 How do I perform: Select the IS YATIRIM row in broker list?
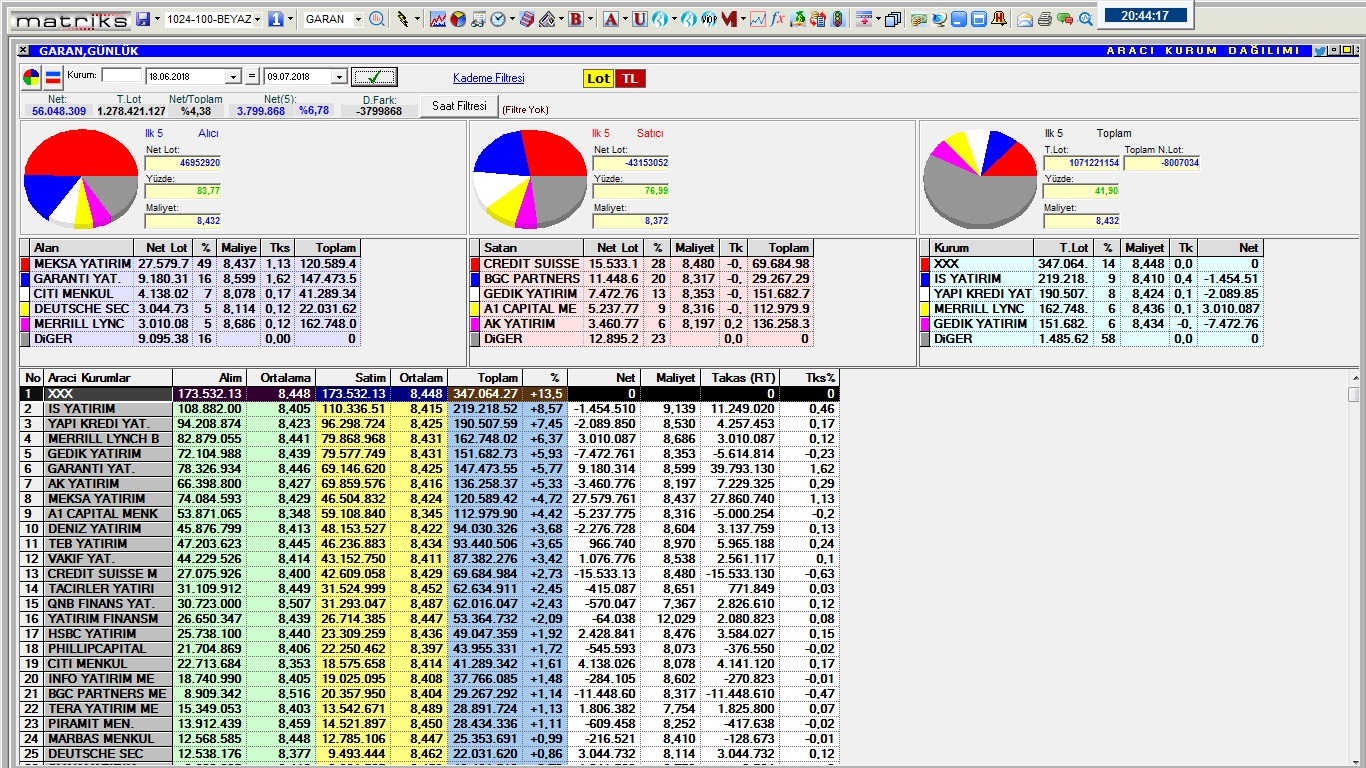tap(430, 409)
